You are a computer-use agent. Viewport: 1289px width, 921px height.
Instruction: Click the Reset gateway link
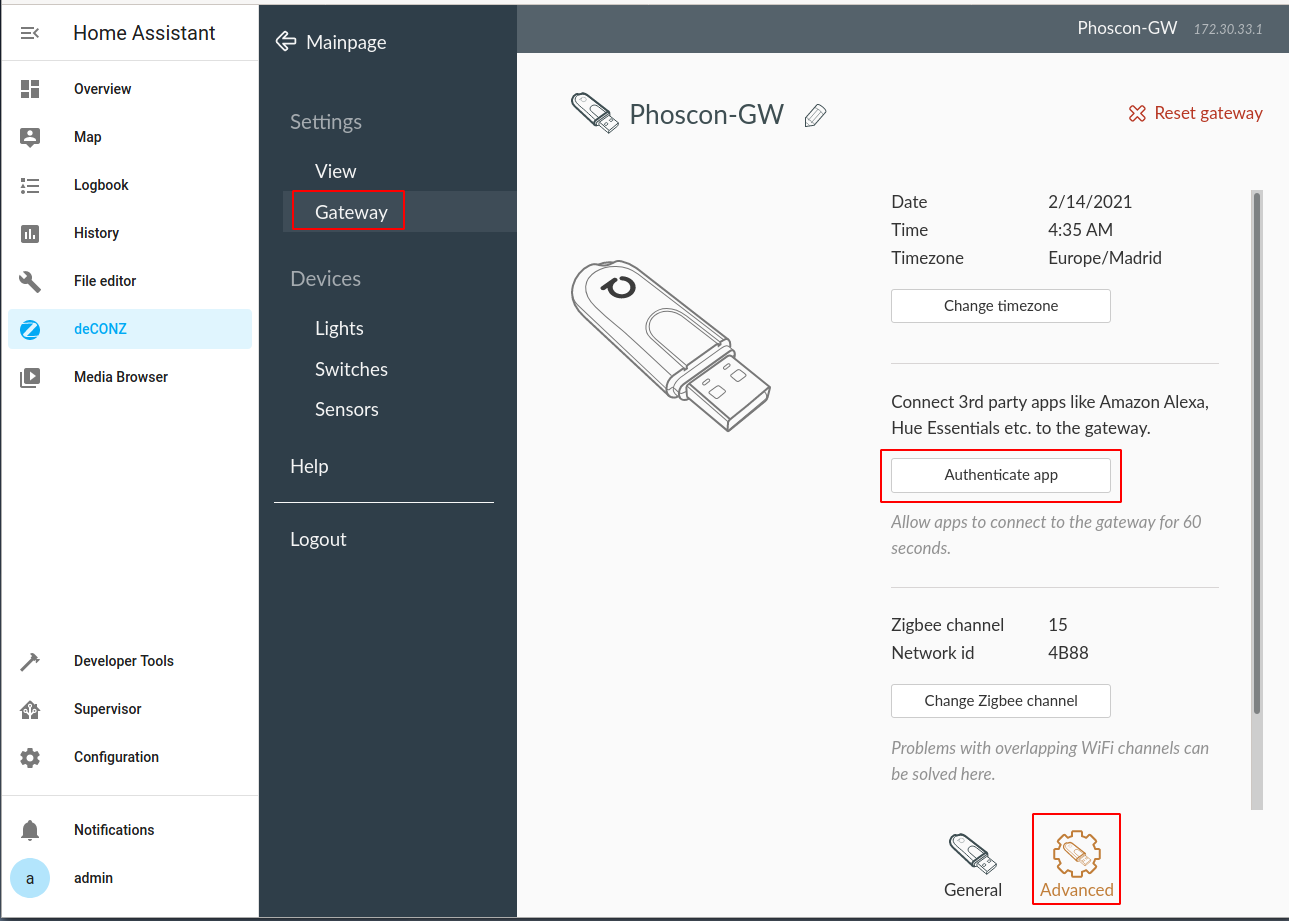(x=1195, y=114)
